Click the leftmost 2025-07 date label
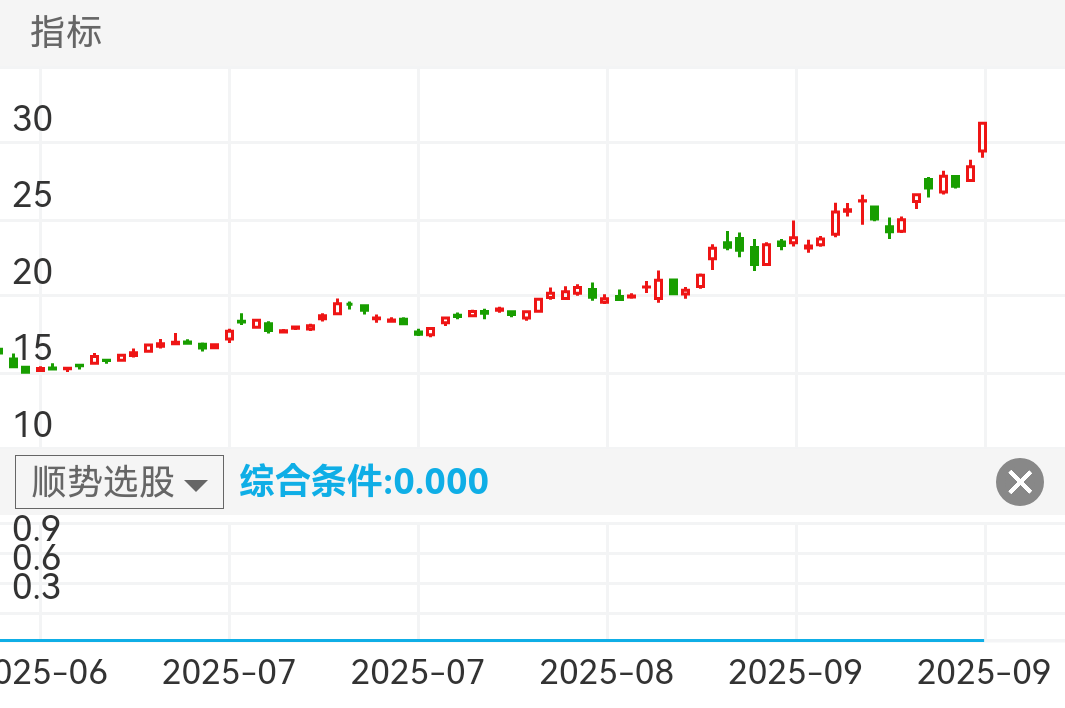Image resolution: width=1065 pixels, height=708 pixels. coord(229,672)
